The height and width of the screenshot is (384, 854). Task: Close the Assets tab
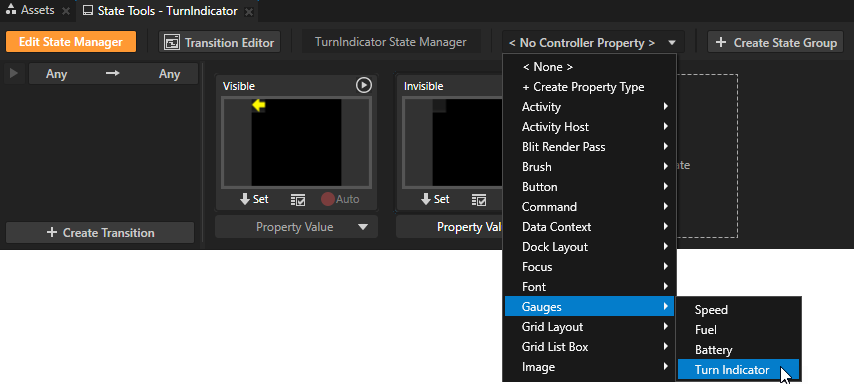65,11
